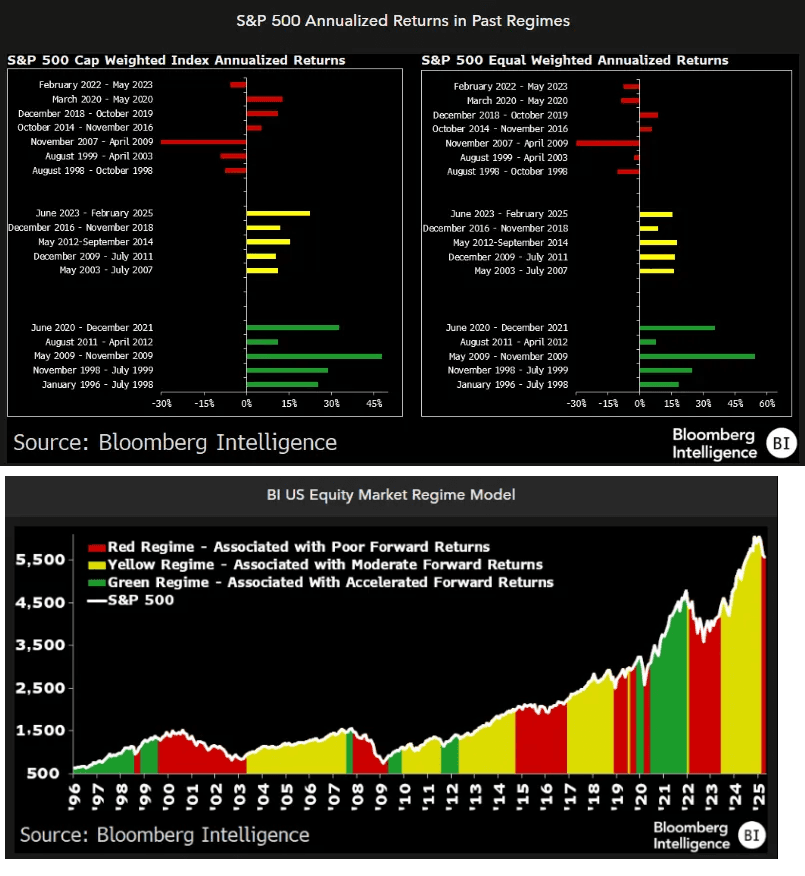This screenshot has height=876, width=805.
Task: Click the '20 year label on the timeline
Action: coord(641,795)
